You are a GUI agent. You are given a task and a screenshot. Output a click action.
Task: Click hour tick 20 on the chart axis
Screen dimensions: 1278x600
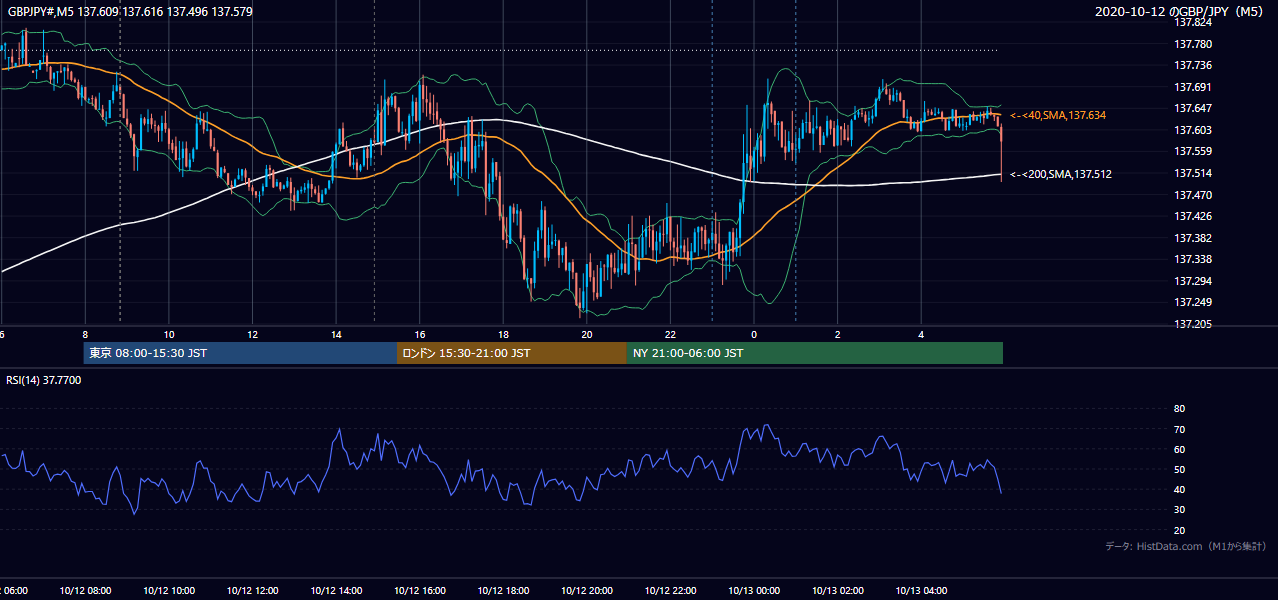[586, 335]
